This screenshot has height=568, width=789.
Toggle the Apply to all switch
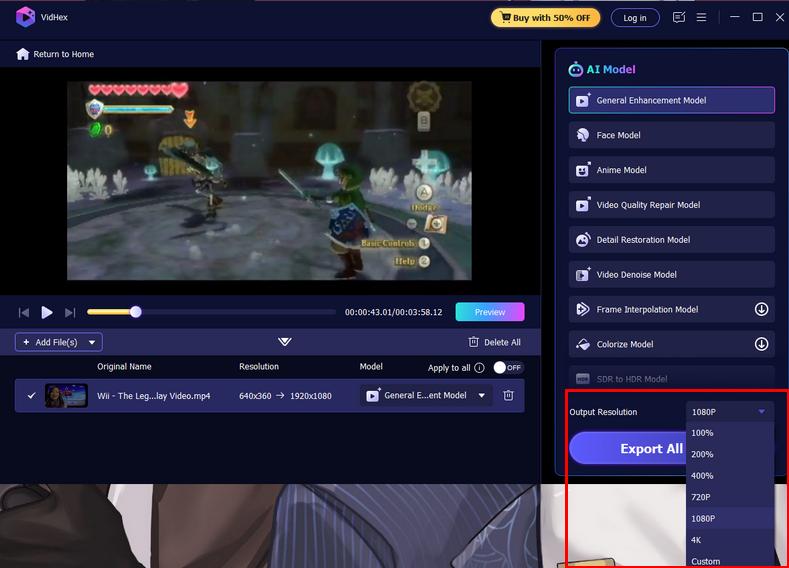coord(508,368)
